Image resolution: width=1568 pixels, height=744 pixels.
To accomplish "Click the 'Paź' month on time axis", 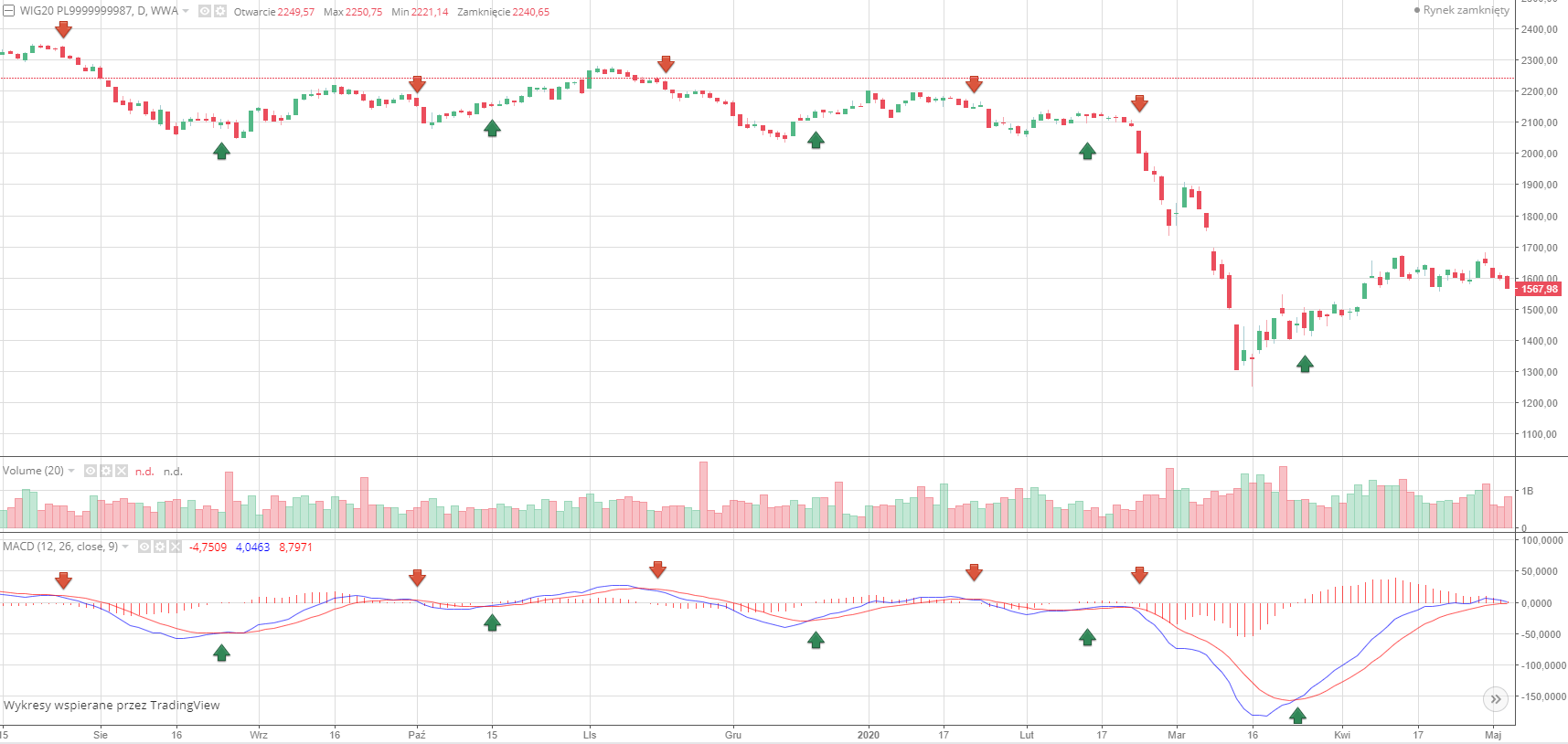I will (x=417, y=735).
